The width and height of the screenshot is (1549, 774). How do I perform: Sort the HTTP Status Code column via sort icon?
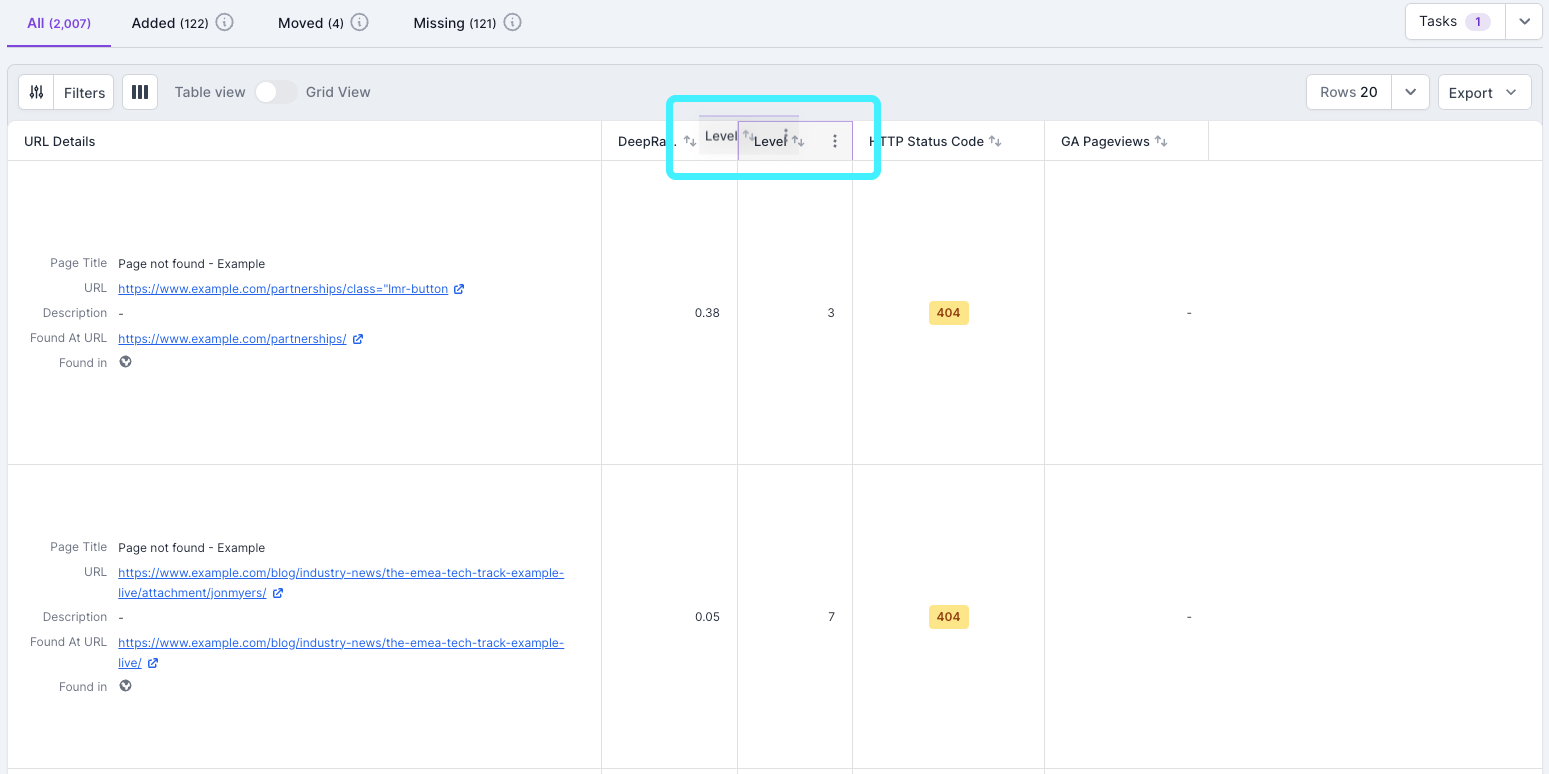coord(994,141)
